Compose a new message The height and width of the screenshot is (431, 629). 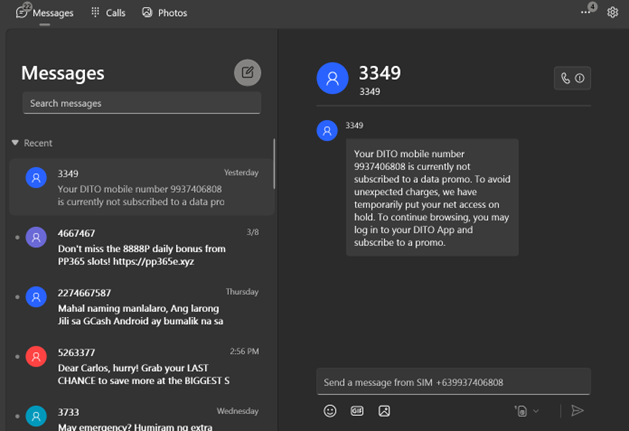coord(248,73)
